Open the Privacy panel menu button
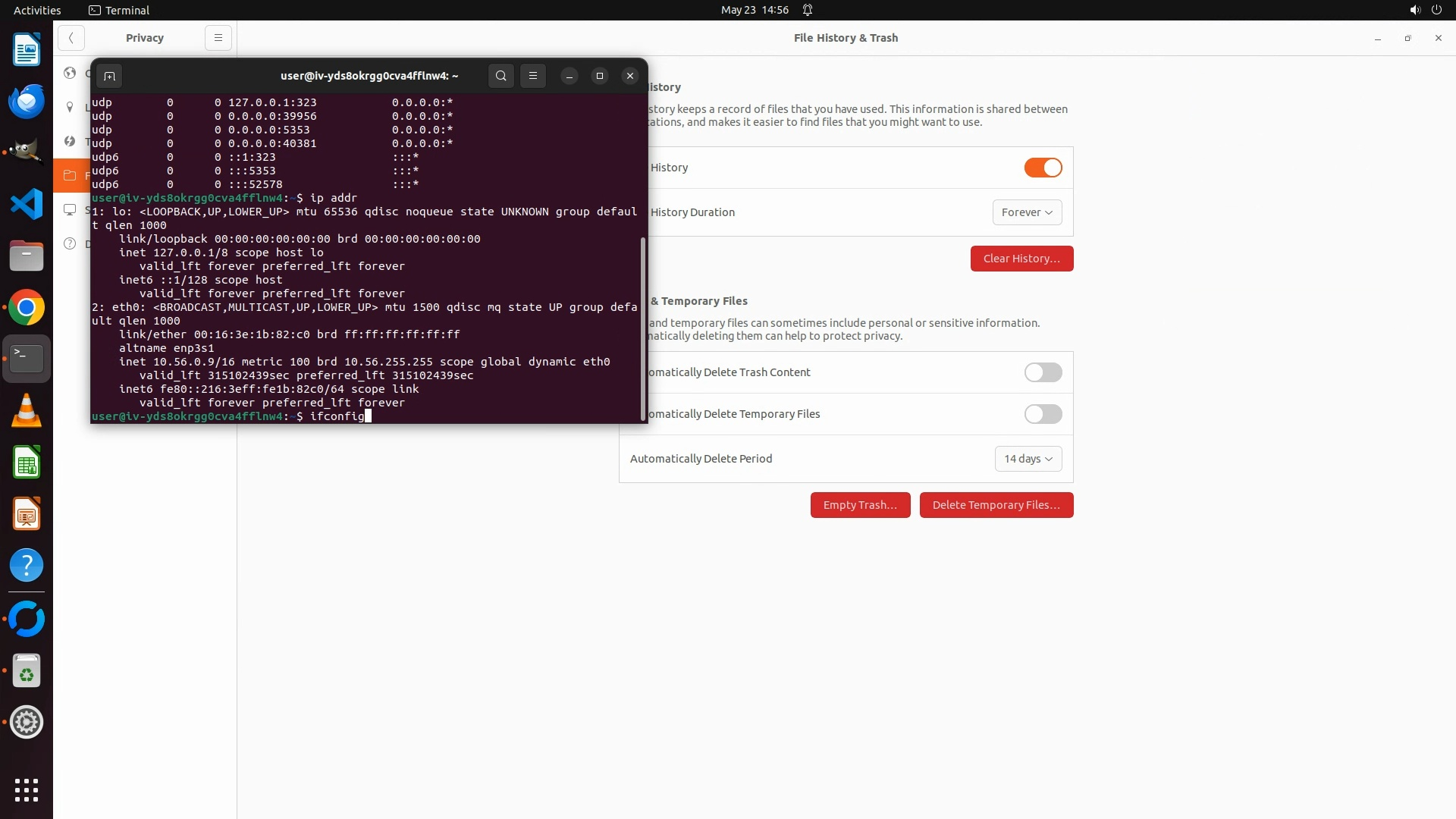The height and width of the screenshot is (819, 1456). tap(218, 38)
